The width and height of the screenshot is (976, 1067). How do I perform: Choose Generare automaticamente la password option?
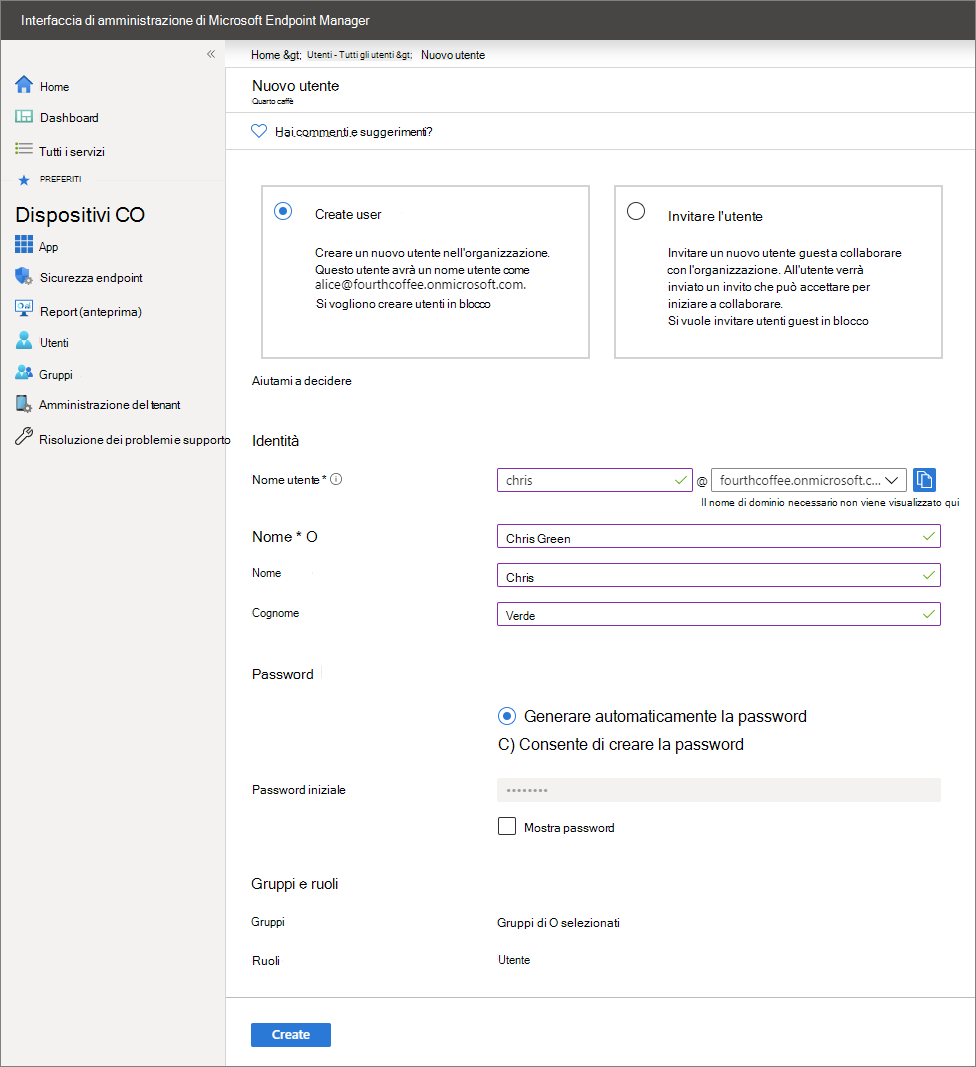click(x=506, y=716)
